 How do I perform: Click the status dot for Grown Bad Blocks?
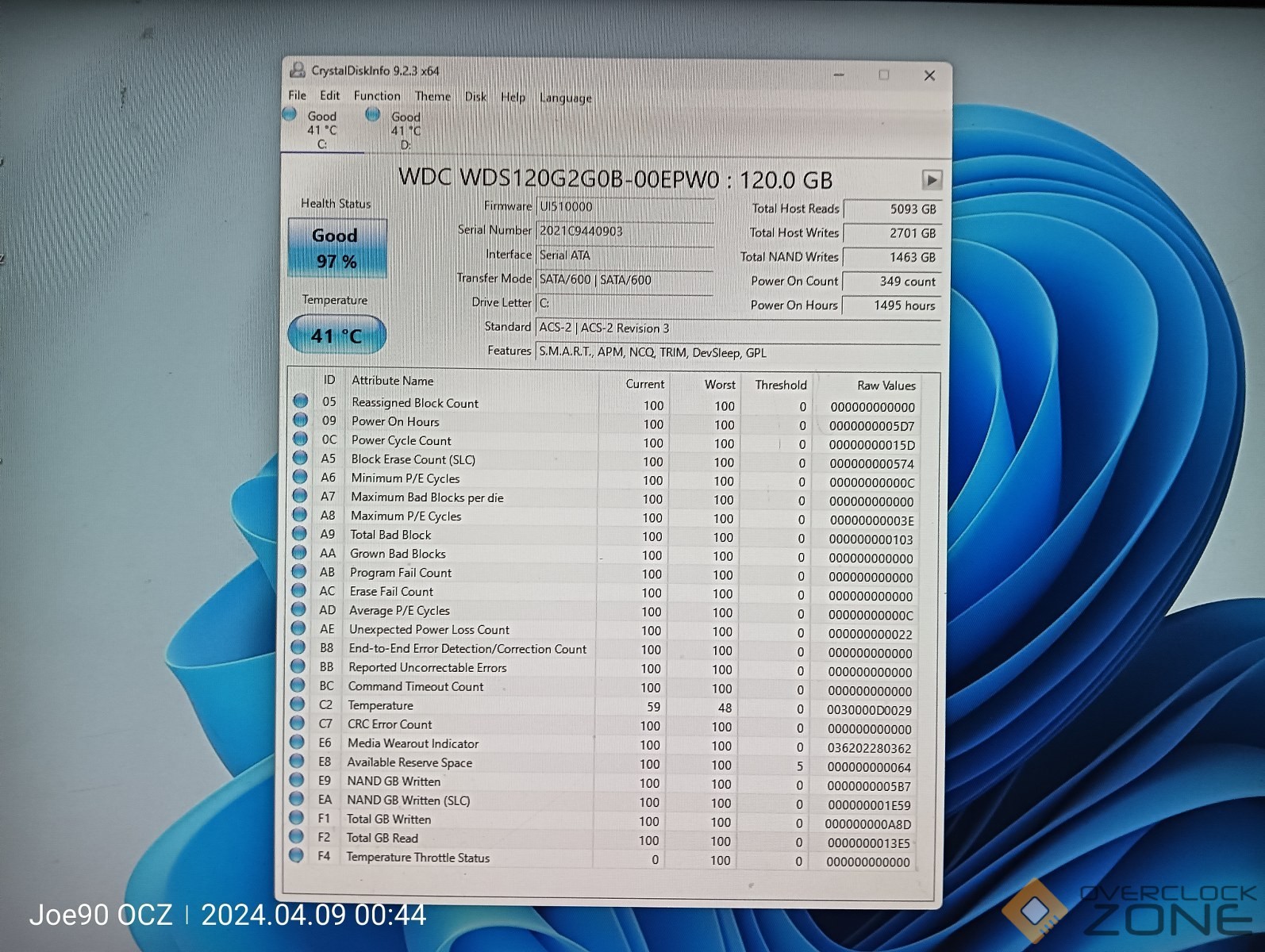299,553
